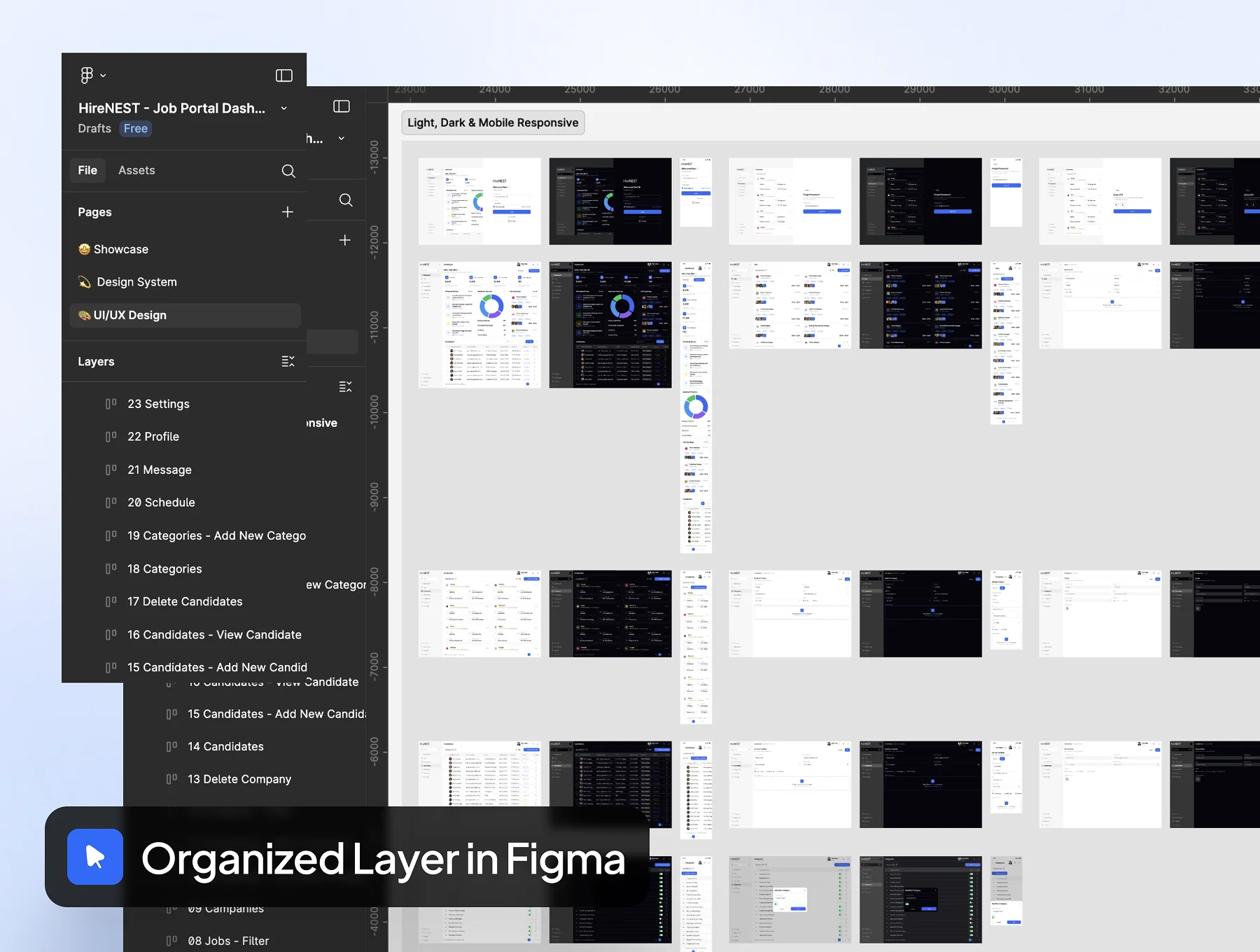The width and height of the screenshot is (1260, 952).
Task: Click the Free plan badge
Action: [x=136, y=129]
